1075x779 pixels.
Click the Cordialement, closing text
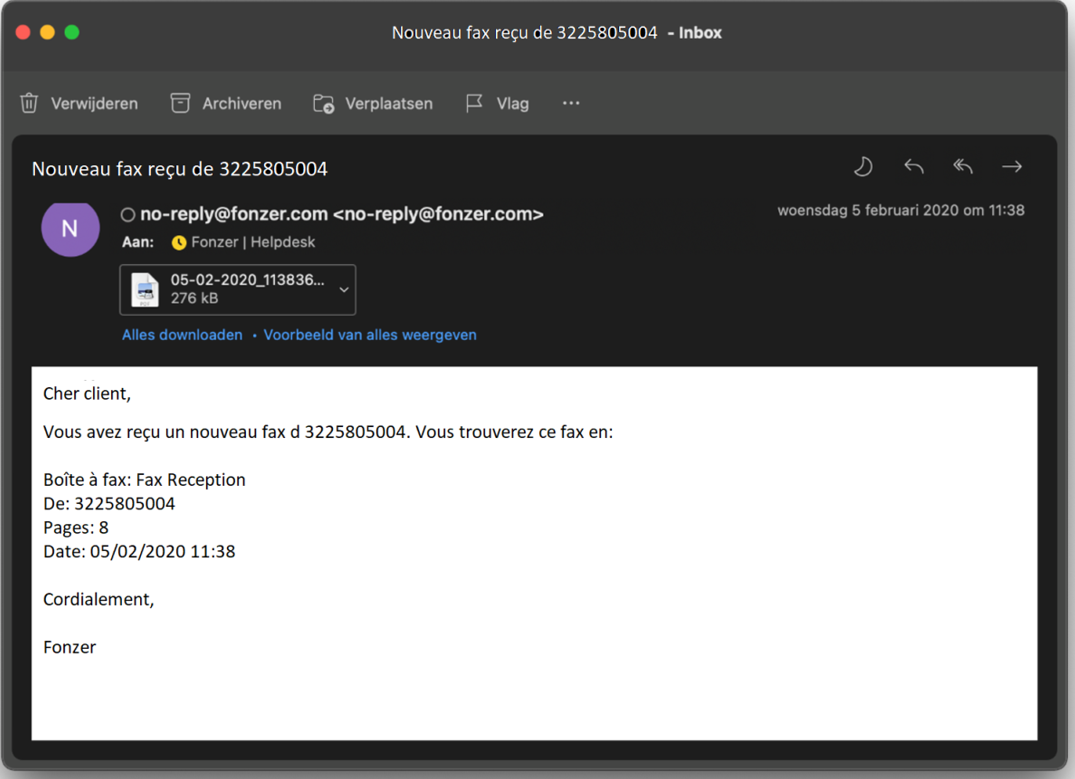pos(99,599)
